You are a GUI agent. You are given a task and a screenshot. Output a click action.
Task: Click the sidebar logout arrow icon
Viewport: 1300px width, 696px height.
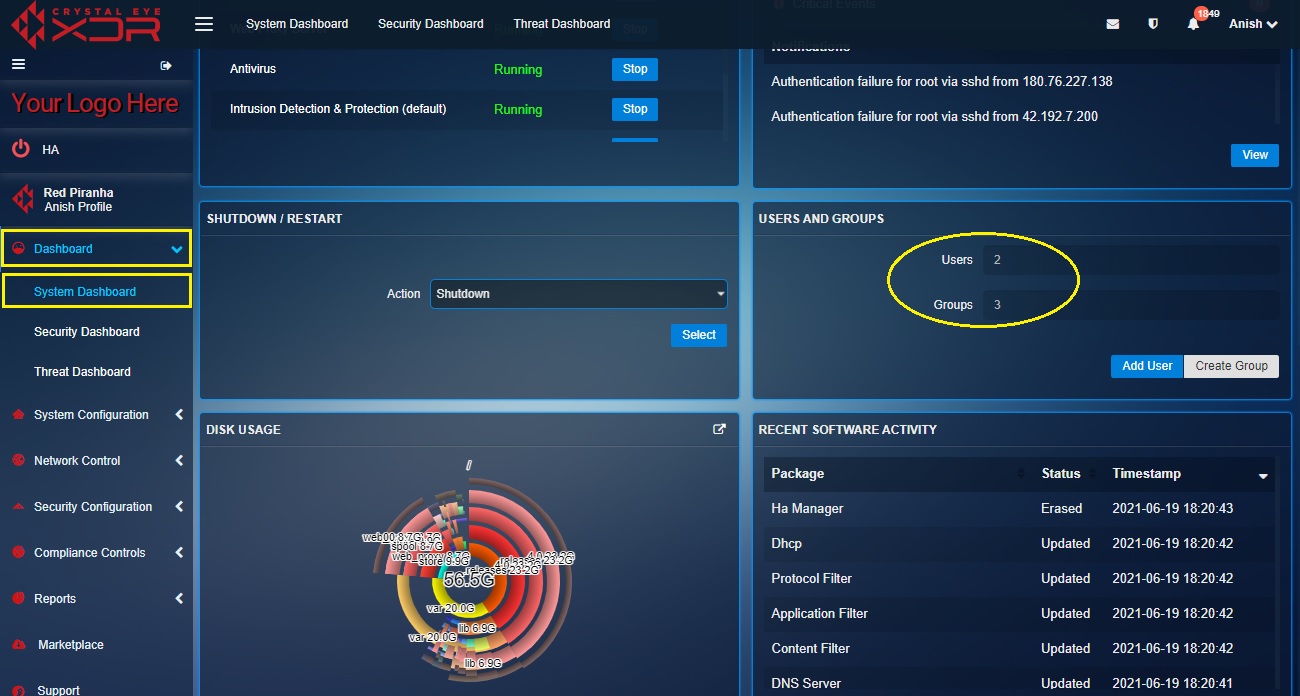[166, 65]
